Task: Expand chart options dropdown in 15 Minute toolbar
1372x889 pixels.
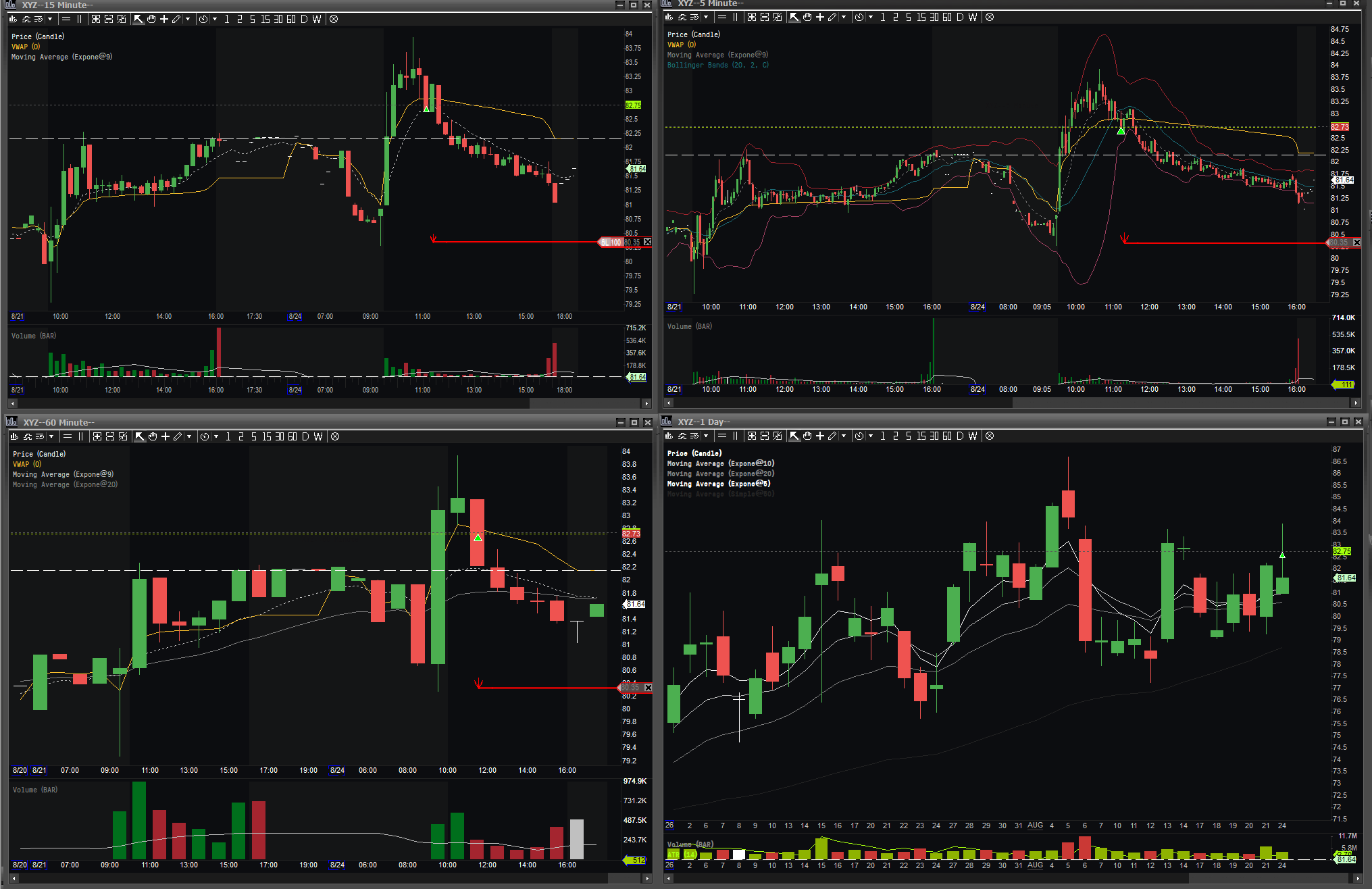Action: (50, 19)
